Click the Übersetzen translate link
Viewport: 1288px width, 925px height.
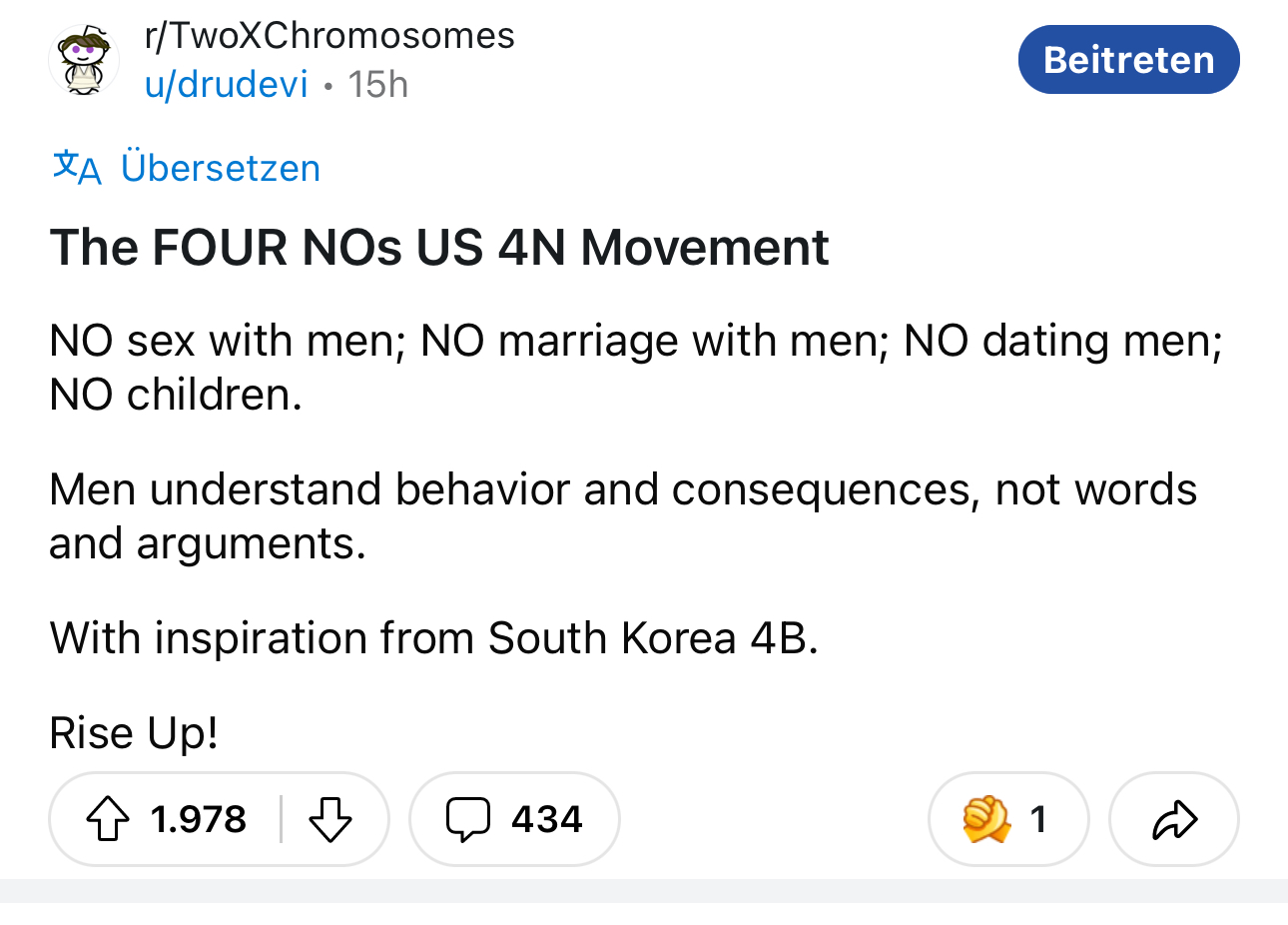click(221, 168)
